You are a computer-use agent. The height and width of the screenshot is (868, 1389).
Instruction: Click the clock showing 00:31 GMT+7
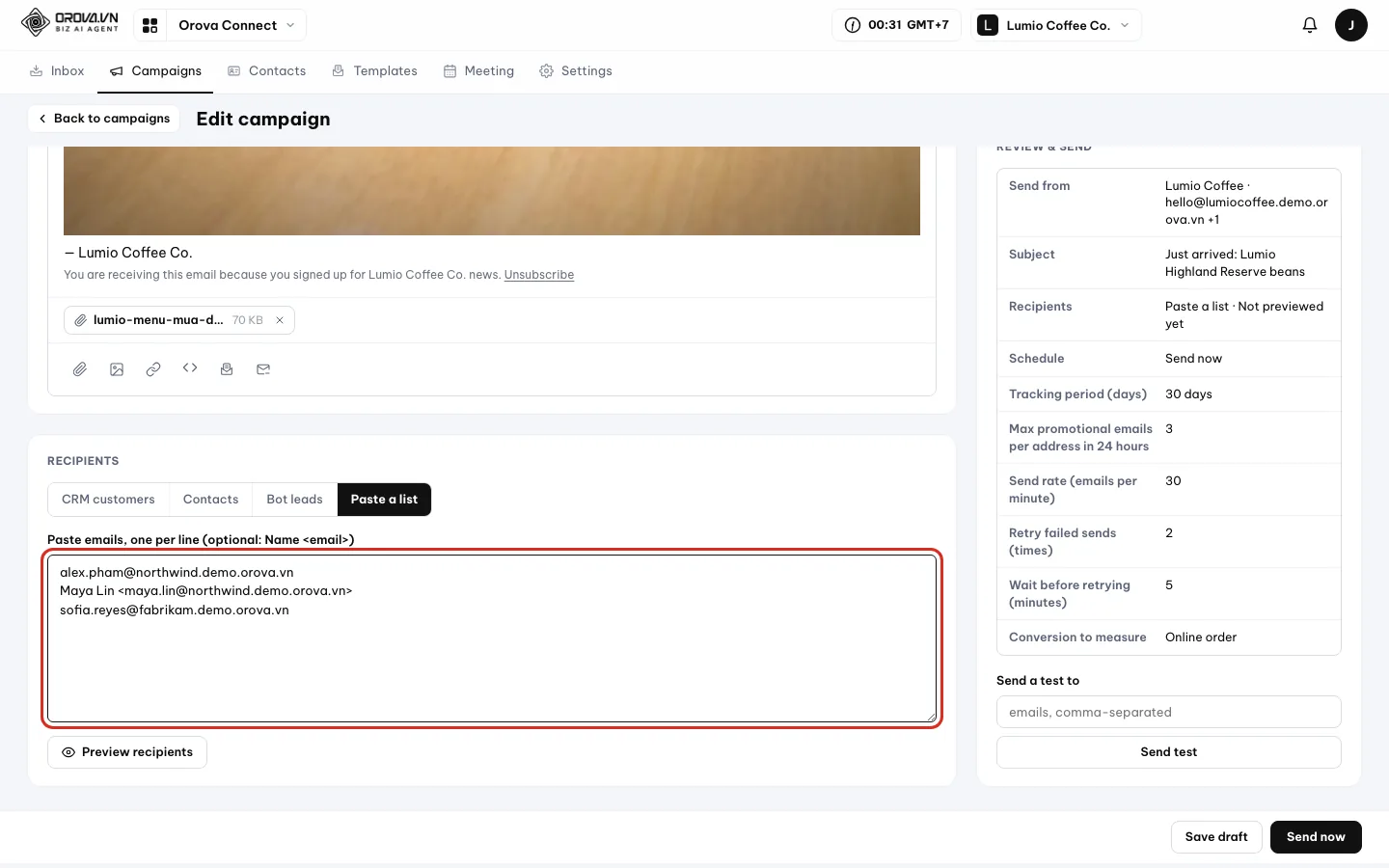pyautogui.click(x=896, y=25)
